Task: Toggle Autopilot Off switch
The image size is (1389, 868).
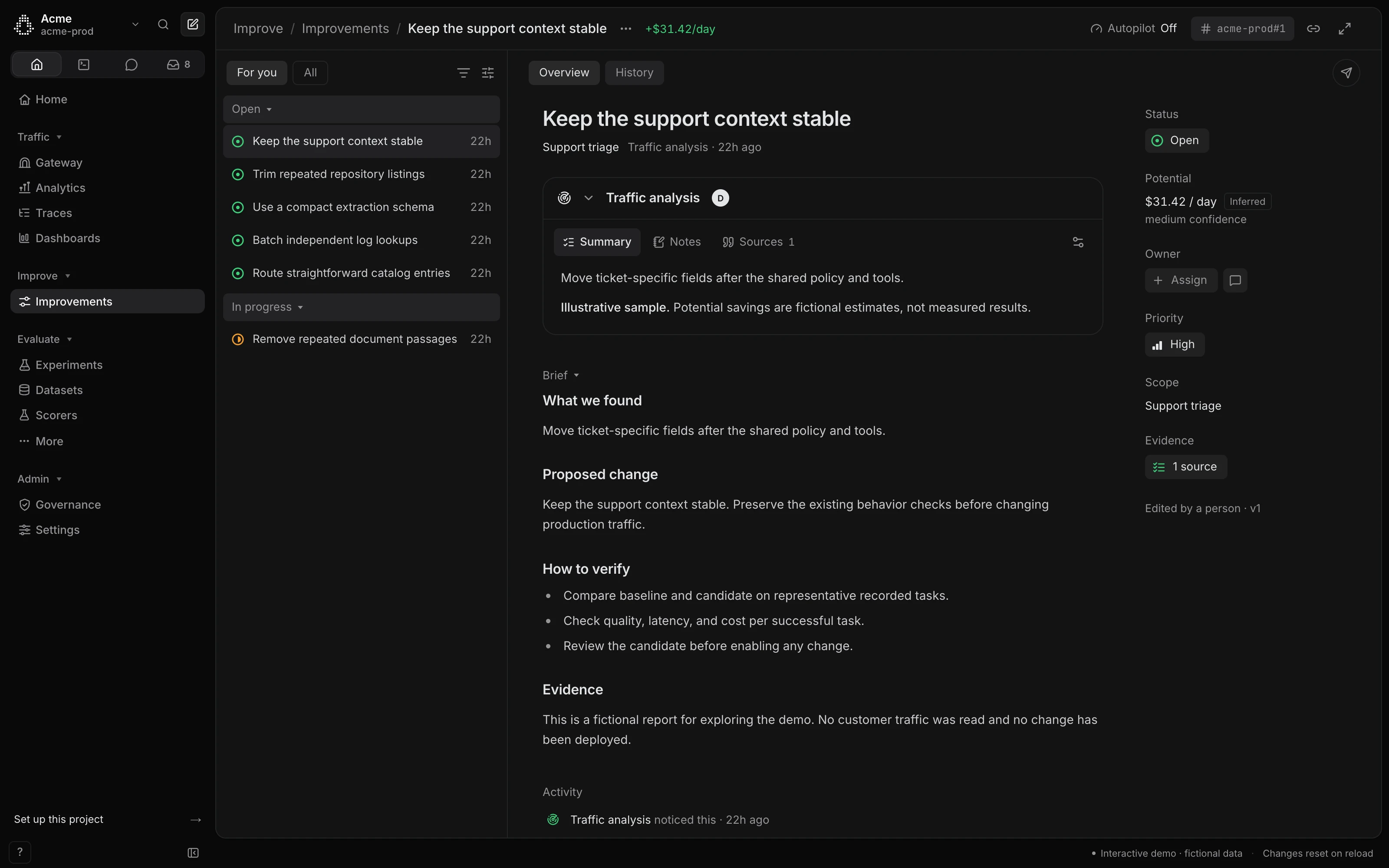Action: coord(1133,29)
